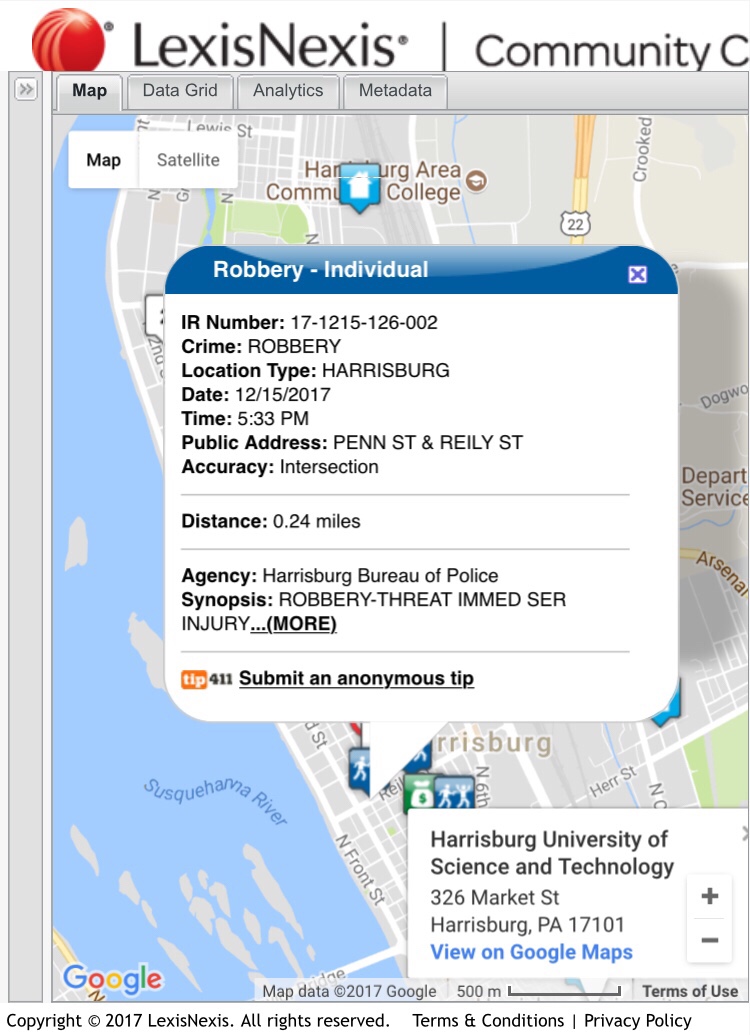Click the house marker near Community College
Screen dimensions: 750x1035
coord(359,186)
